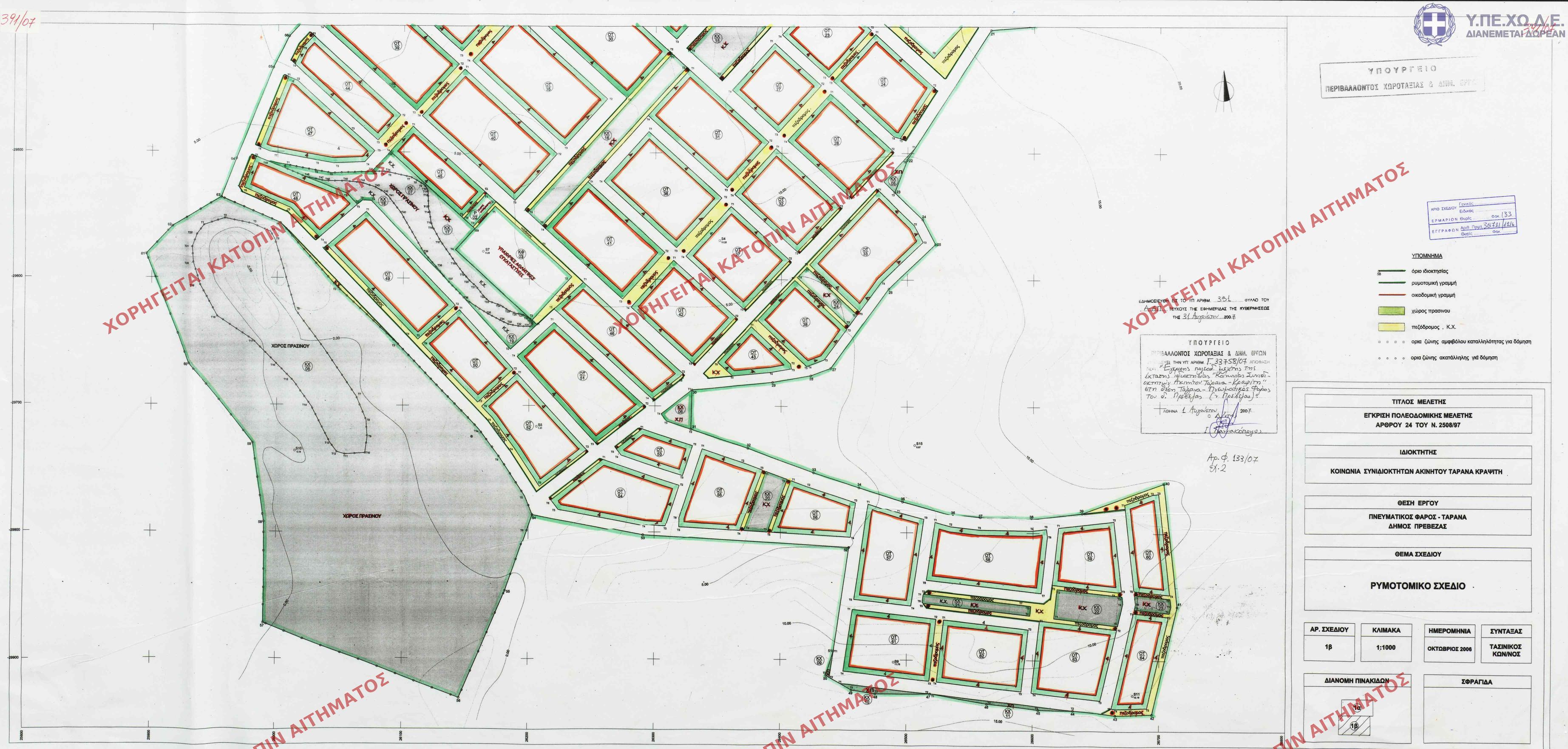This screenshot has height=749, width=1568.
Task: Click the 'ΟΚΤΩΒΡΙΟΣ 2006' date cell
Action: 1449,649
